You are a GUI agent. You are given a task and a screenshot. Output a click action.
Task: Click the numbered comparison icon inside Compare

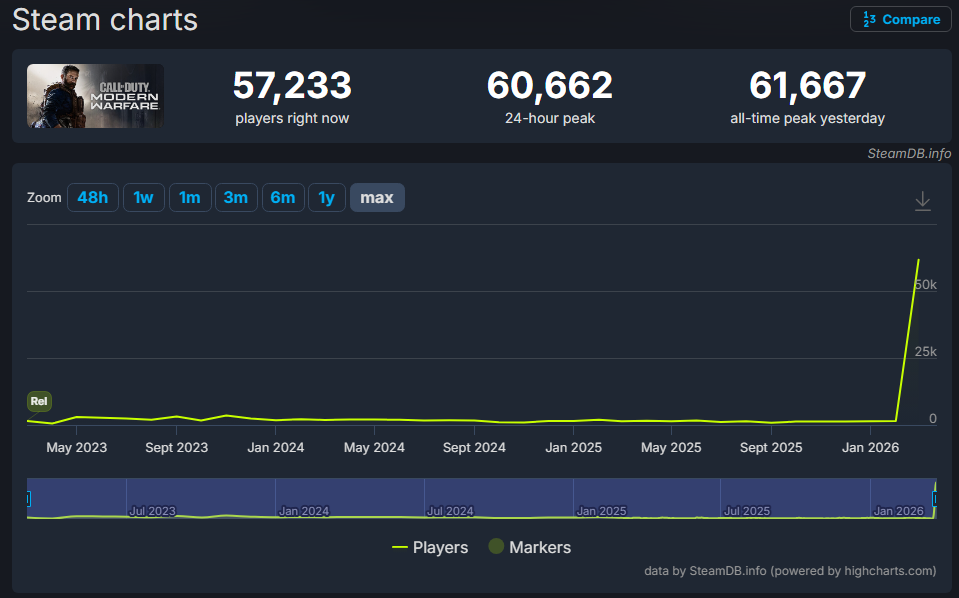coord(869,19)
